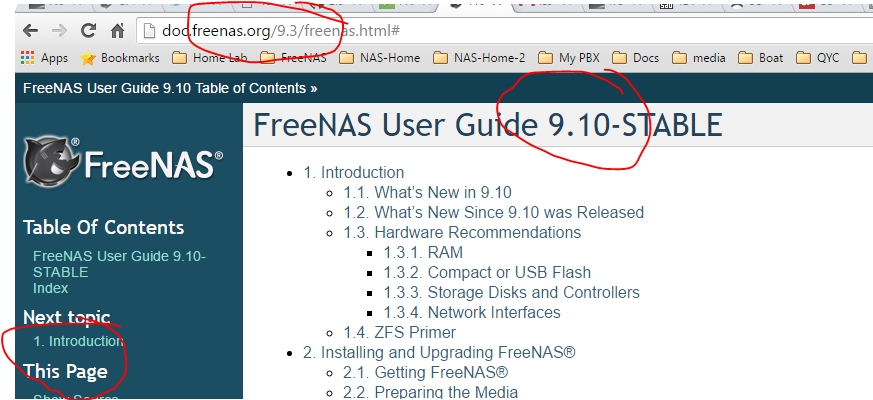
Task: Open the Boat bookmark folder
Action: [x=761, y=58]
